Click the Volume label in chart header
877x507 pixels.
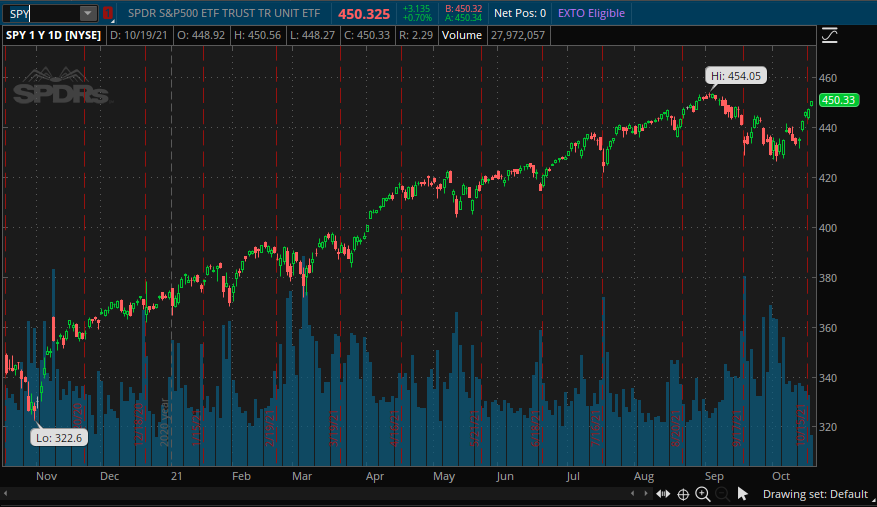coord(461,35)
